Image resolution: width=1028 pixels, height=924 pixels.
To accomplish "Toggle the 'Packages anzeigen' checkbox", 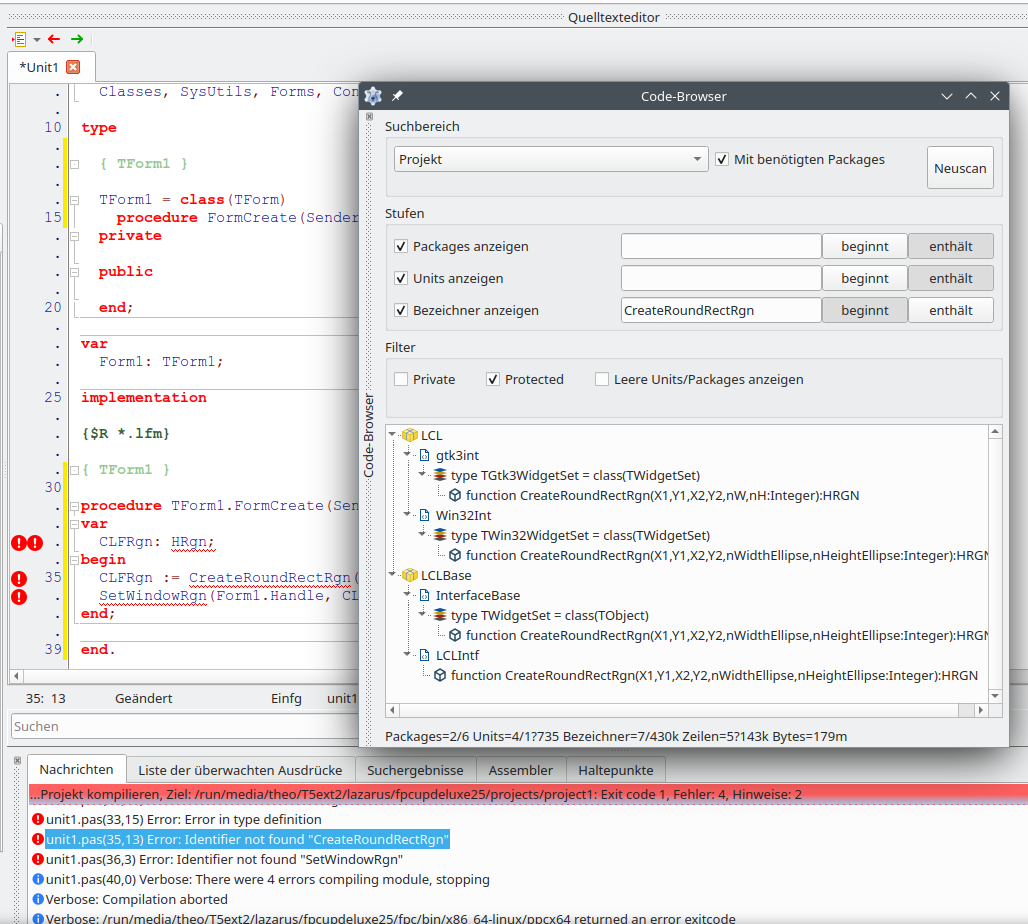I will (x=401, y=247).
